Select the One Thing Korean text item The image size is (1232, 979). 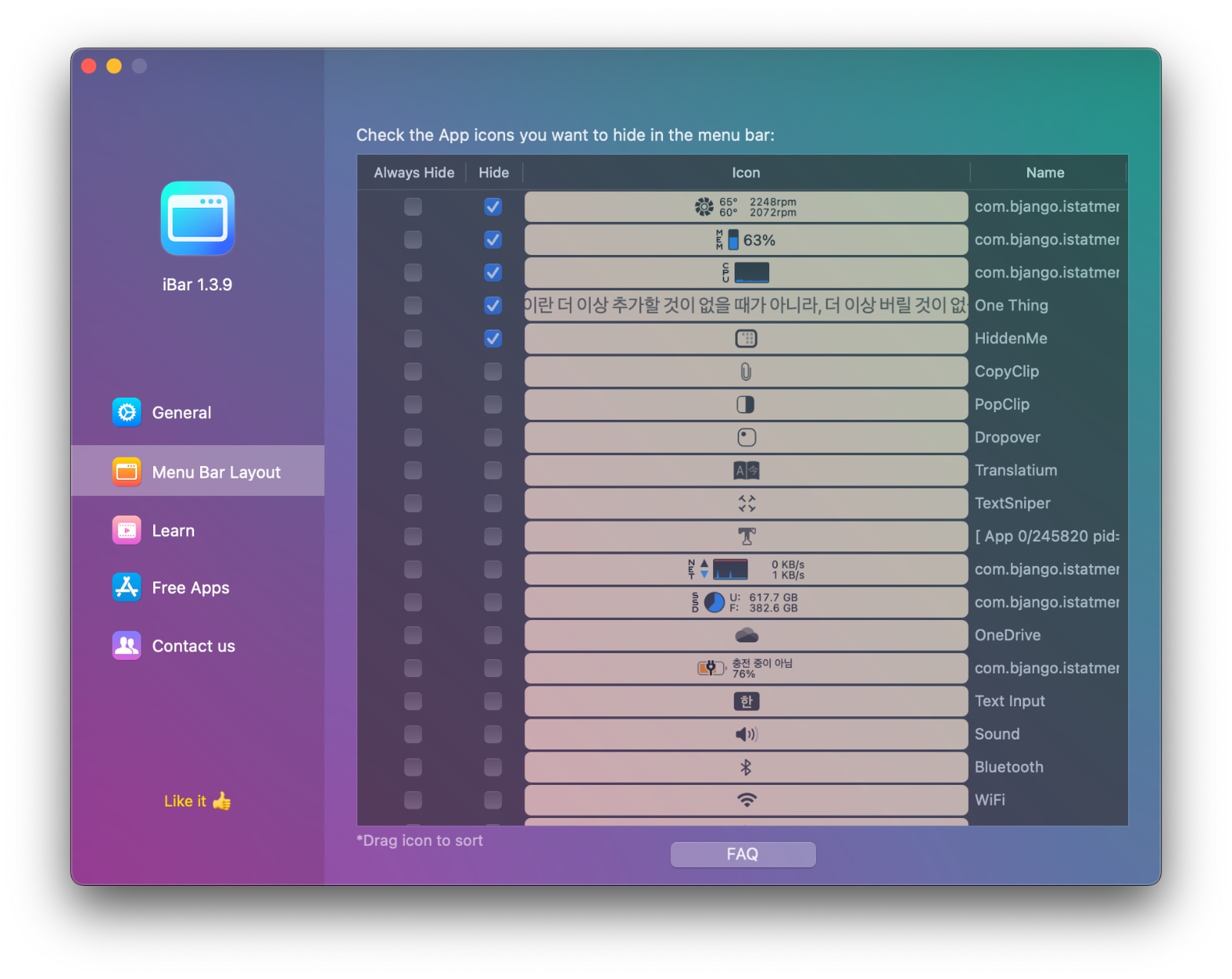pos(746,305)
